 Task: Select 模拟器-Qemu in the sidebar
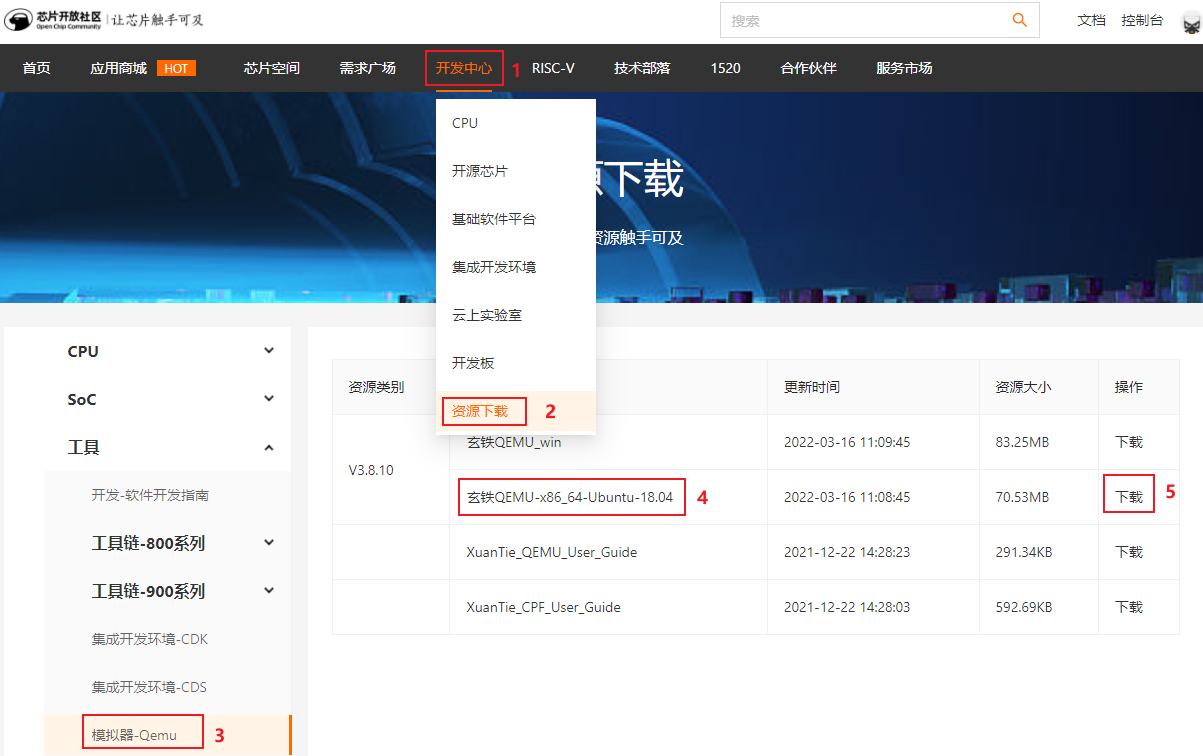pos(134,735)
